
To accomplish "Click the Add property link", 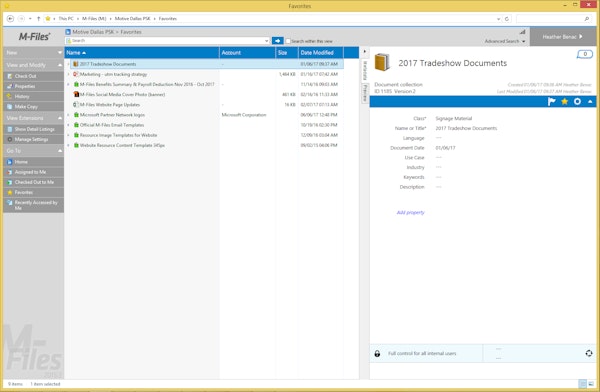I will 411,212.
